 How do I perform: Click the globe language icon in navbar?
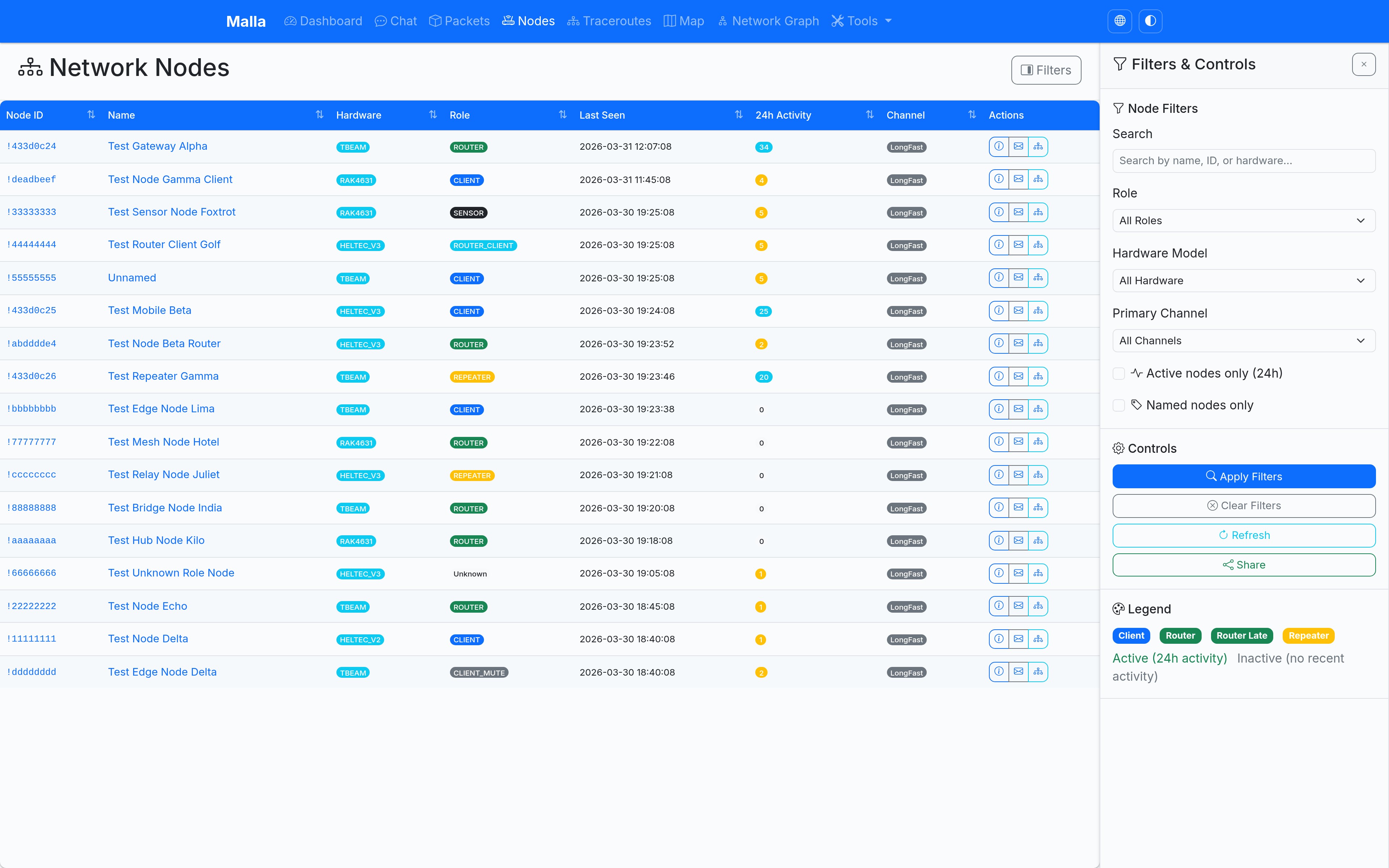(x=1119, y=21)
